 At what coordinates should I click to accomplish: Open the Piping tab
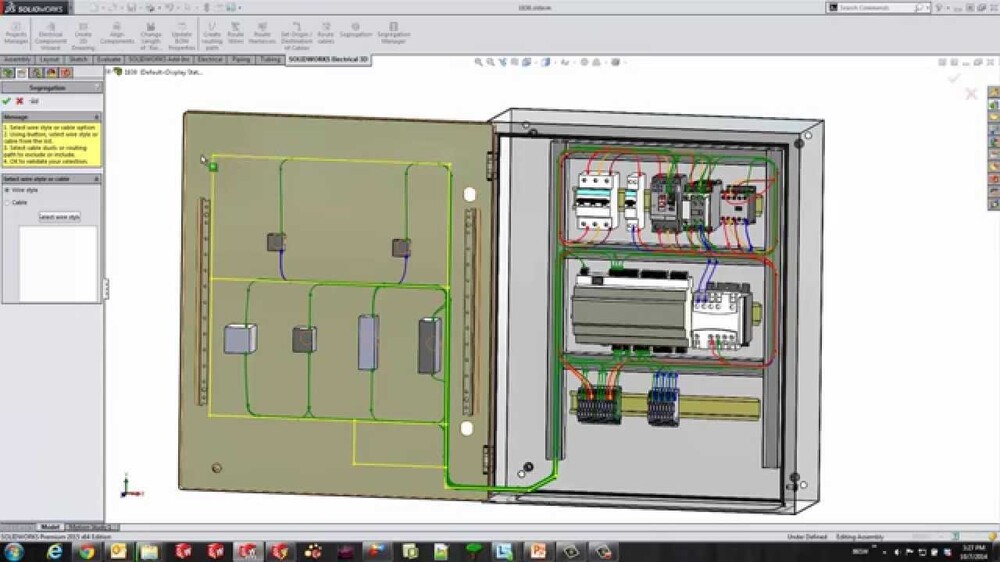pos(241,60)
